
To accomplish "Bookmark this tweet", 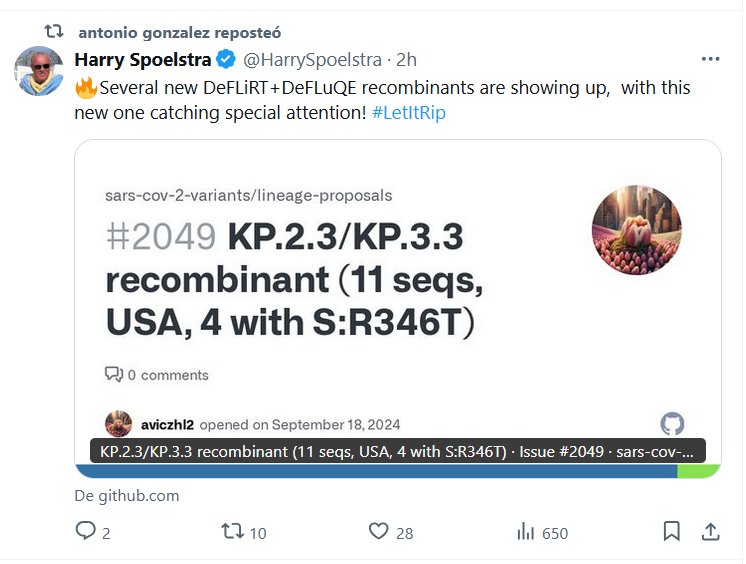I will [x=672, y=531].
